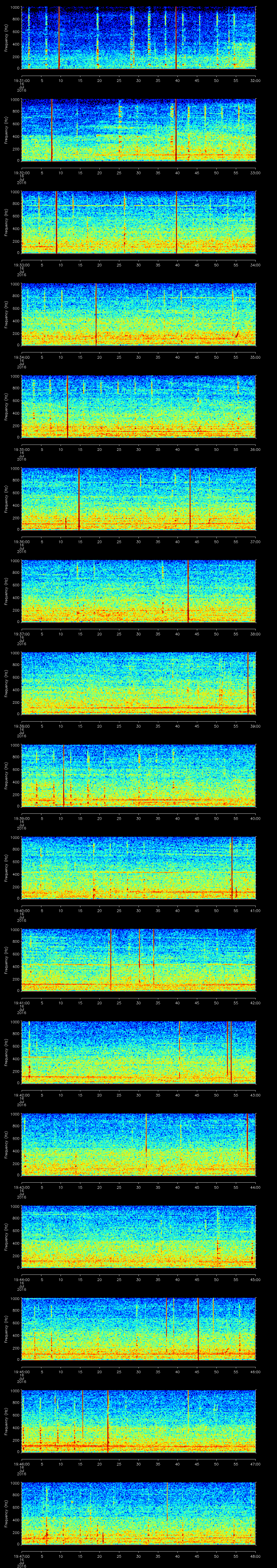Image resolution: width=277 pixels, height=1568 pixels.
Task: Select the '19:35:00' time axis label
Action: tap(21, 449)
